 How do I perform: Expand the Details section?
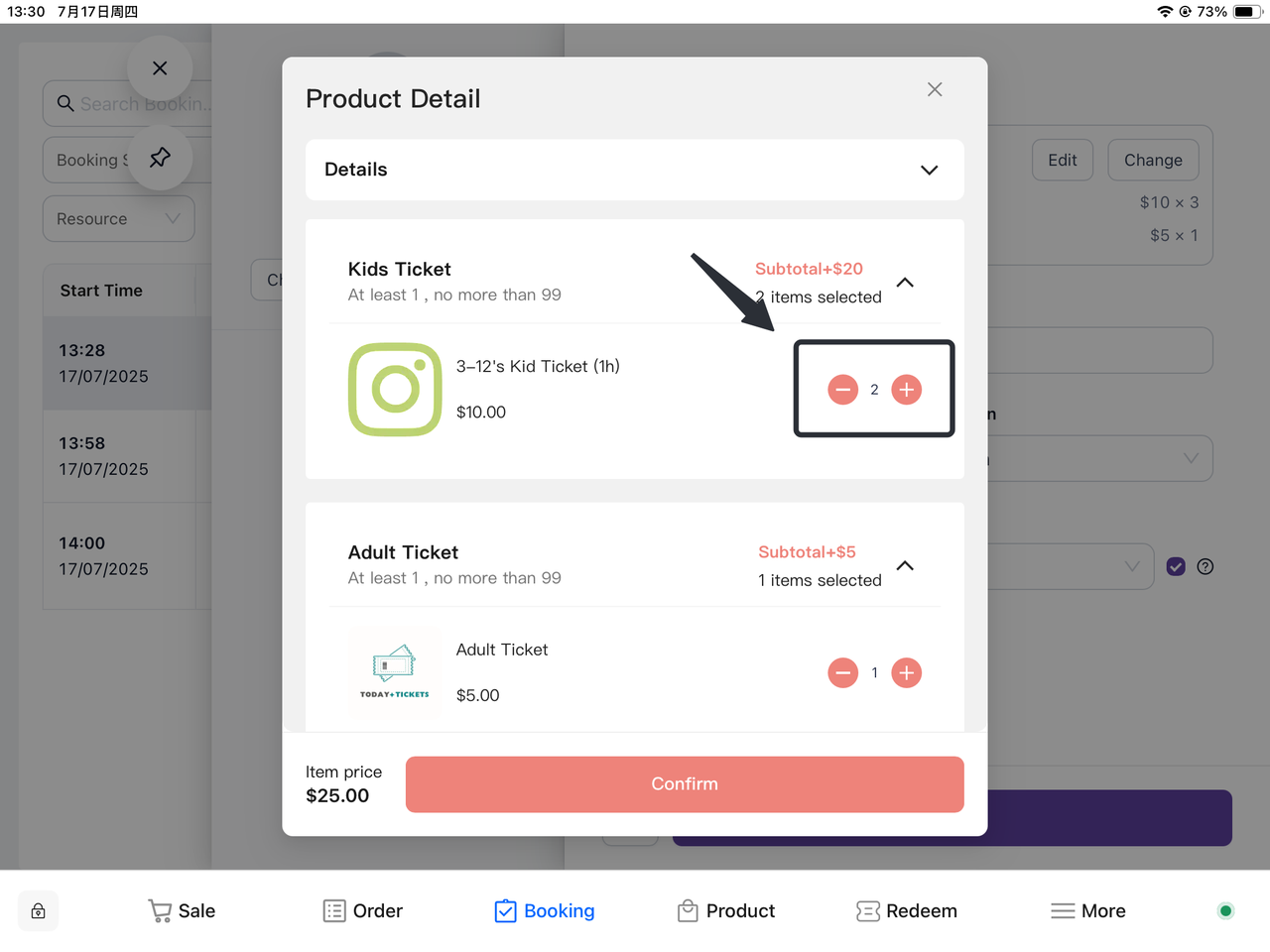[929, 170]
